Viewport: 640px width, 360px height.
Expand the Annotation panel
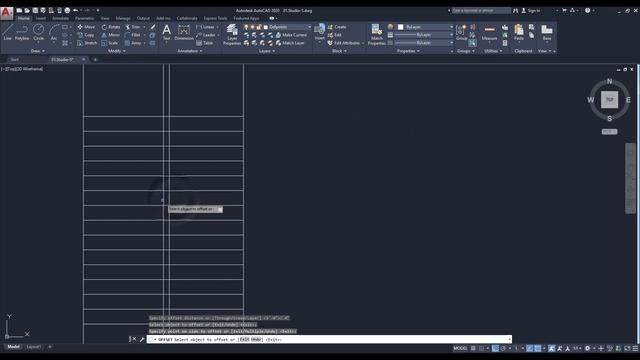pos(190,51)
